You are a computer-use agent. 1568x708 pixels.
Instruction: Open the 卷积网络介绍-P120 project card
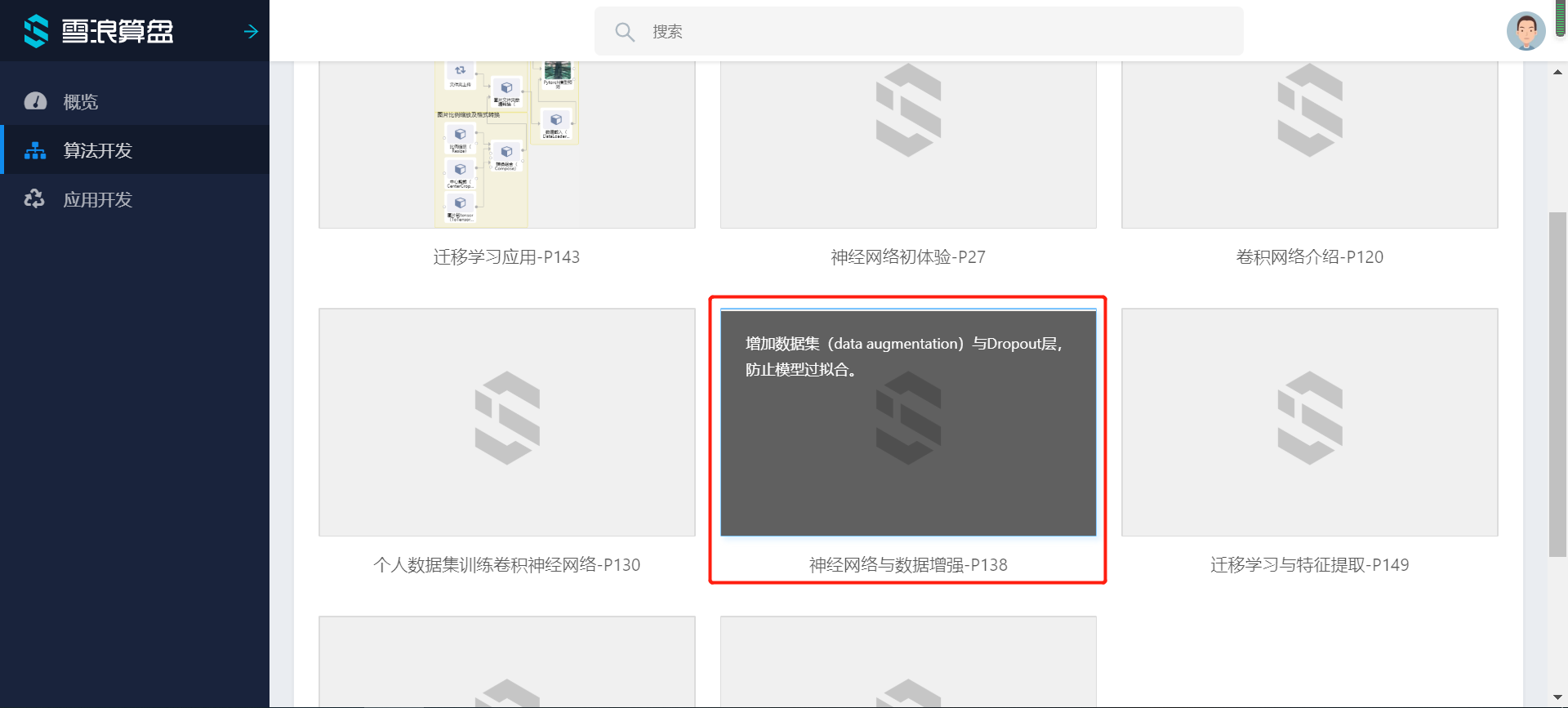coord(1309,145)
